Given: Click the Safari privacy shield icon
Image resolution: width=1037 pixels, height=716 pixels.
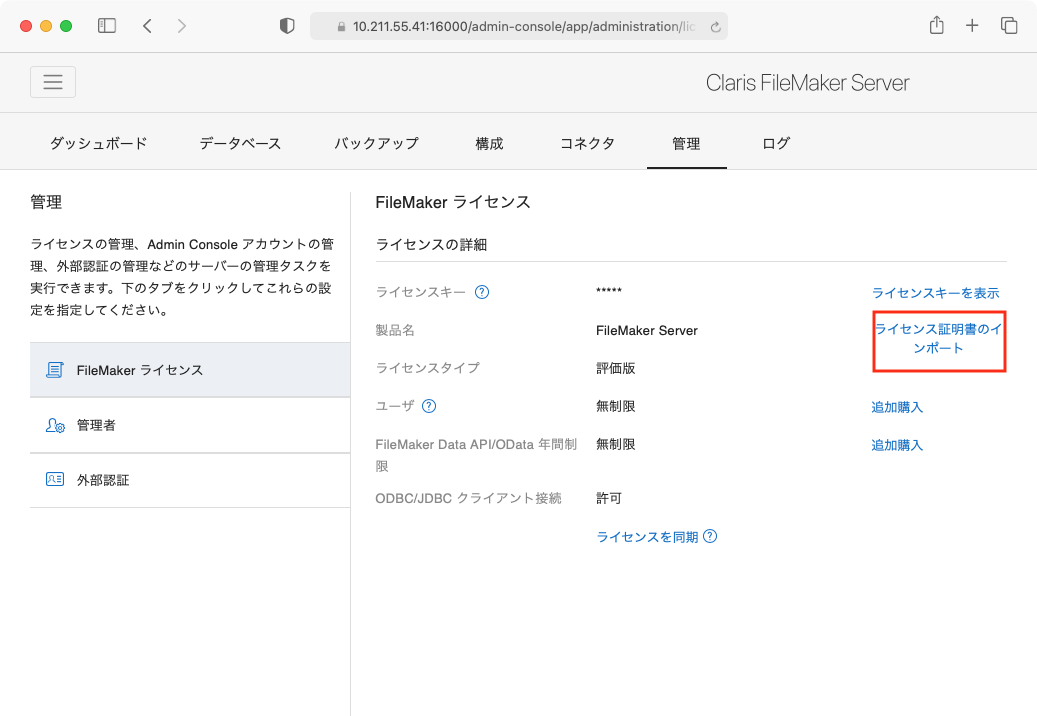Looking at the screenshot, I should (287, 25).
